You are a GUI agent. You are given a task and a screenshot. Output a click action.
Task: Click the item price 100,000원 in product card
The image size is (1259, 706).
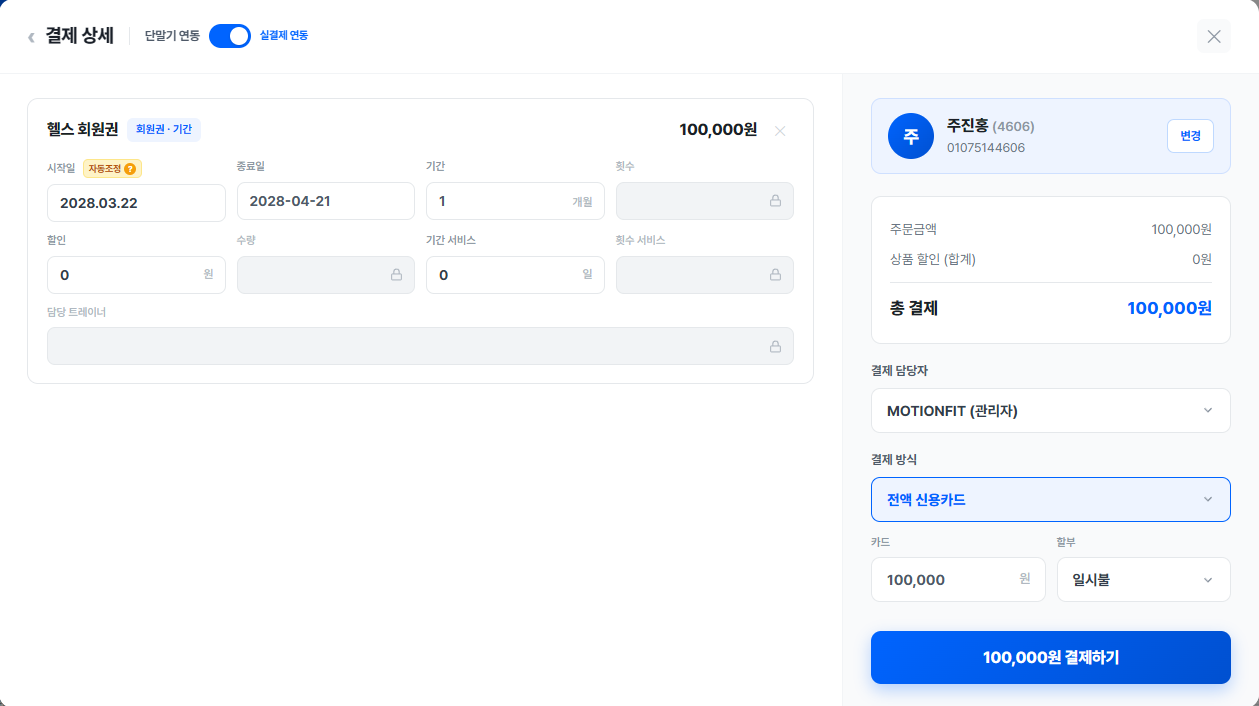718,130
